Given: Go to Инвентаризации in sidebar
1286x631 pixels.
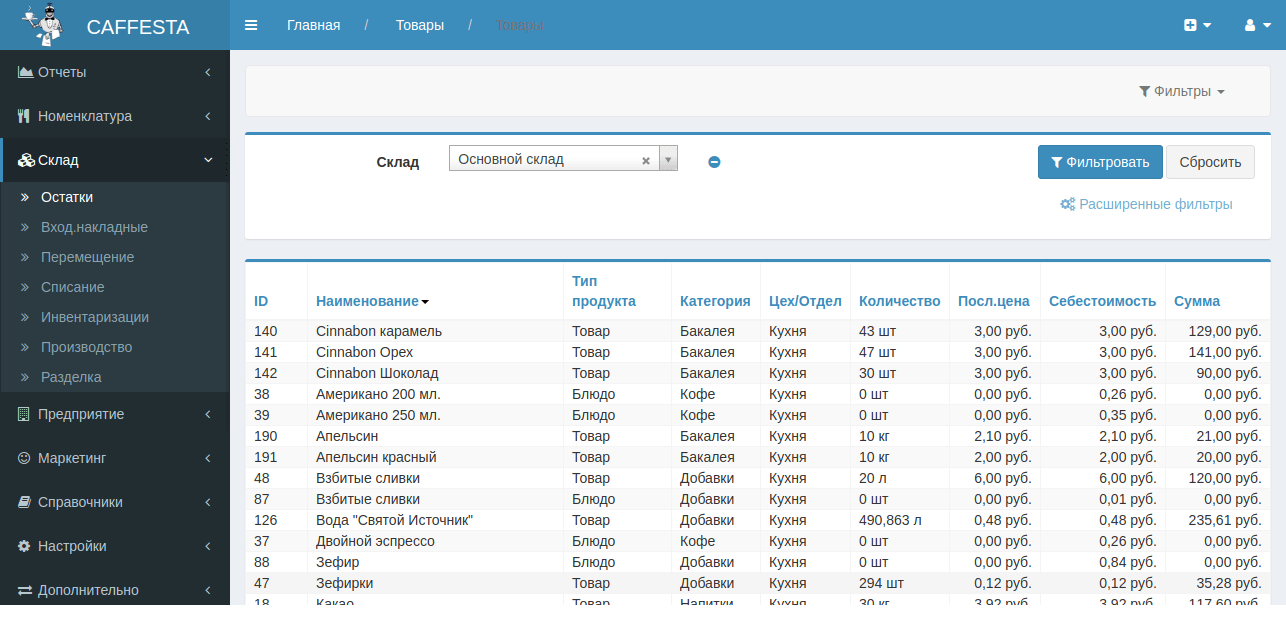Looking at the screenshot, I should point(95,317).
